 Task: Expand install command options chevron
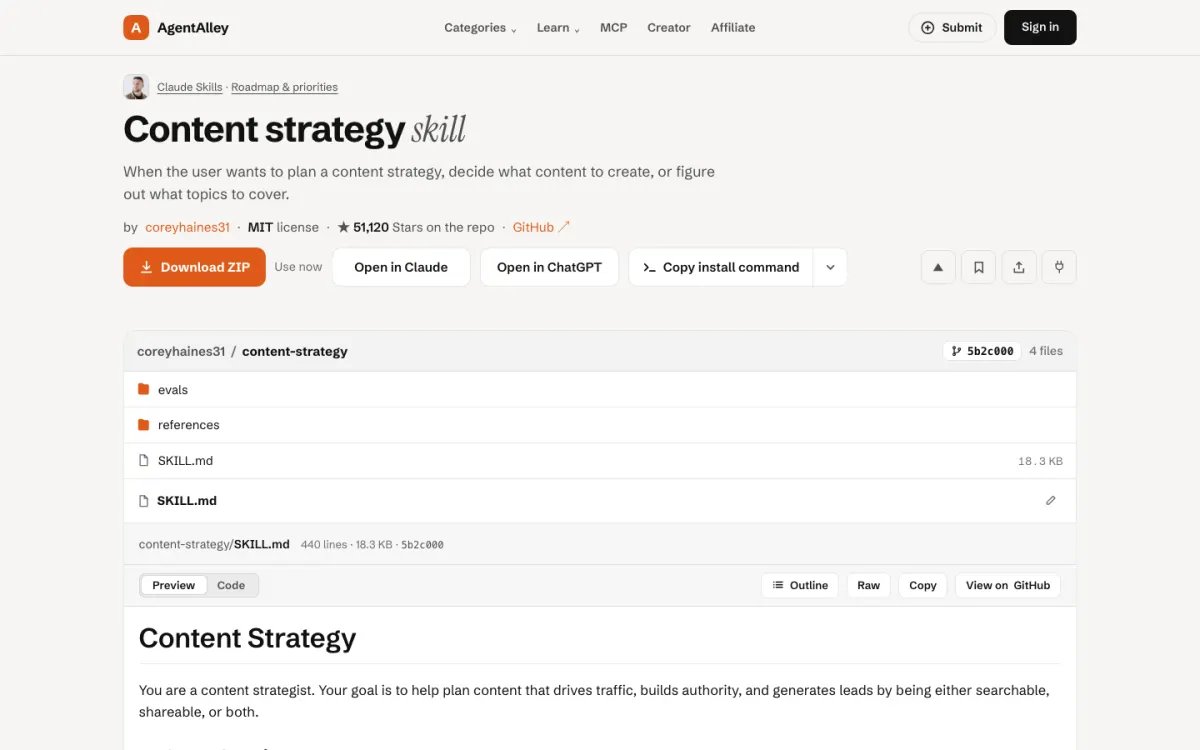830,267
